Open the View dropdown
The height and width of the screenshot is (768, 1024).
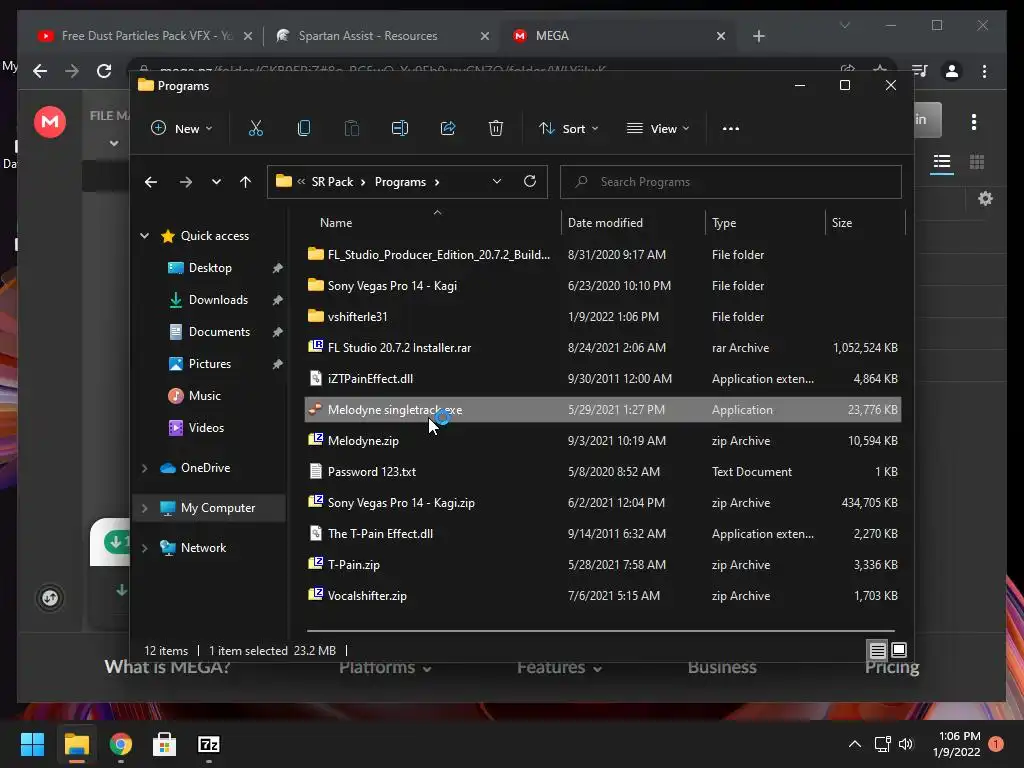658,129
